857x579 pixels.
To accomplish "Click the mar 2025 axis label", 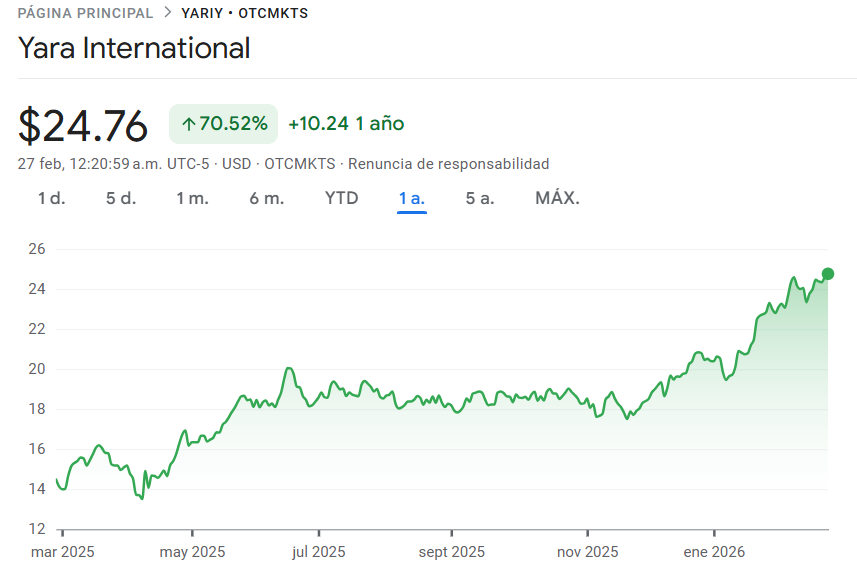I will (63, 552).
